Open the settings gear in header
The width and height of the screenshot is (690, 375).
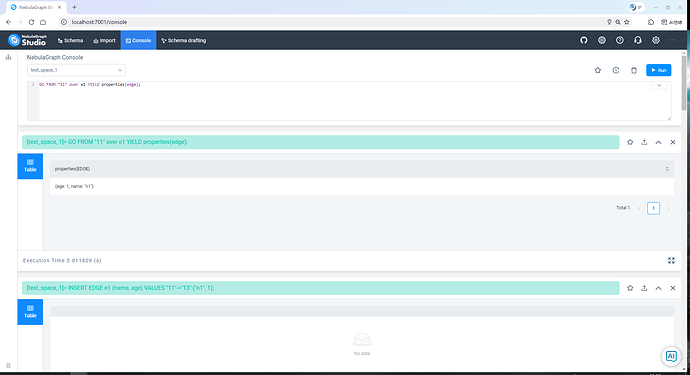click(656, 40)
